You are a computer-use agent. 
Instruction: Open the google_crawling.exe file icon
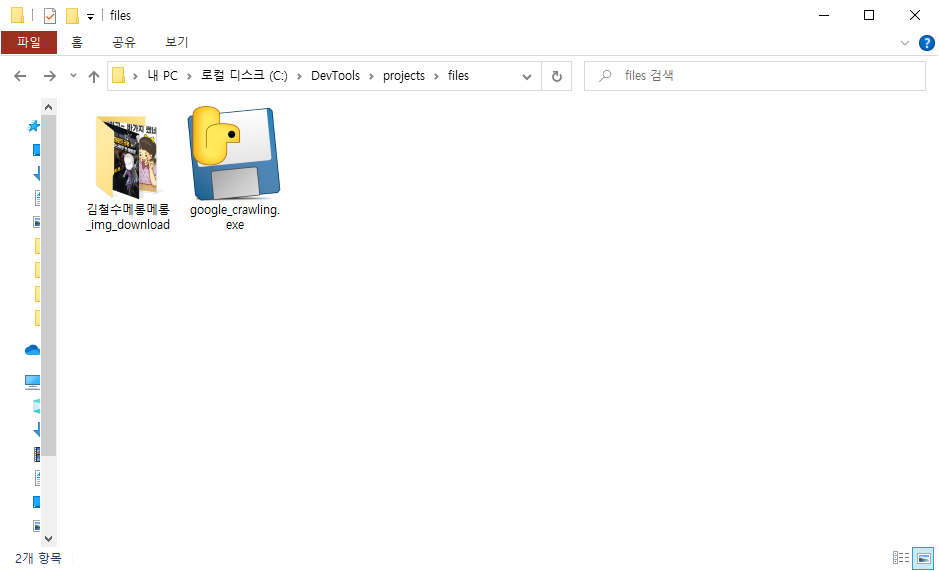[x=234, y=153]
